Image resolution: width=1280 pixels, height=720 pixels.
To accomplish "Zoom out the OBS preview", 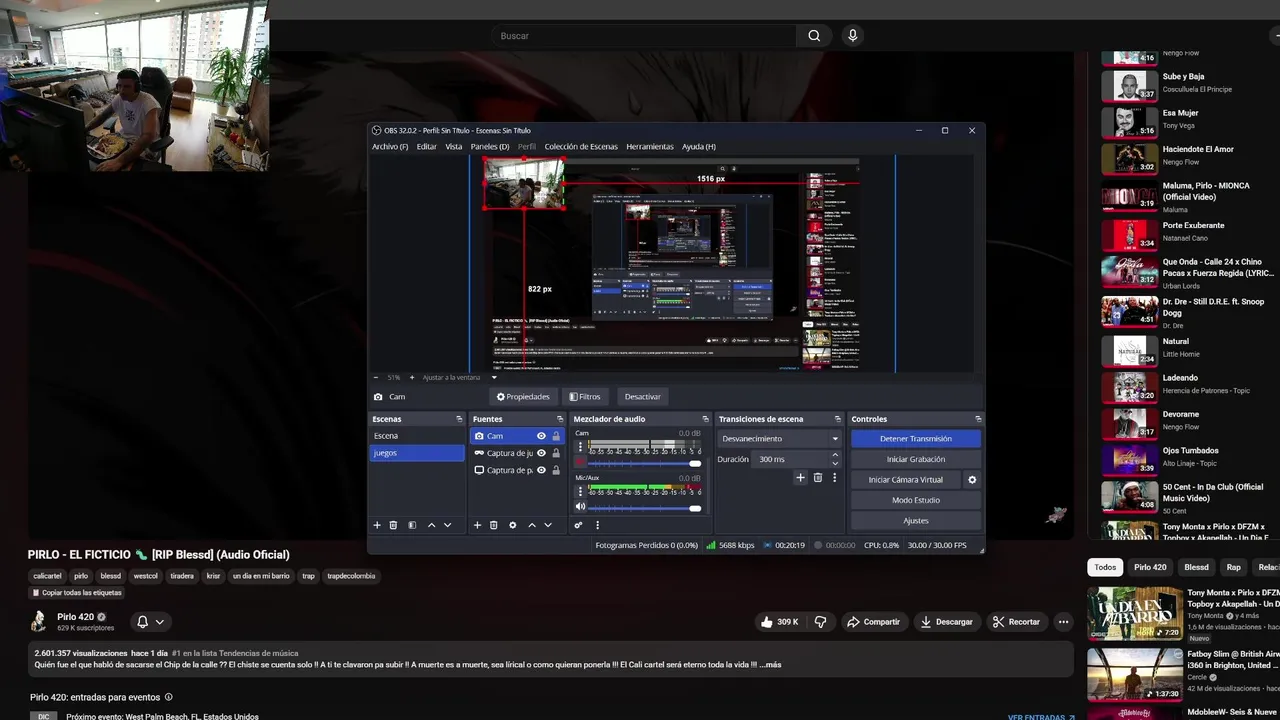I will coord(376,377).
